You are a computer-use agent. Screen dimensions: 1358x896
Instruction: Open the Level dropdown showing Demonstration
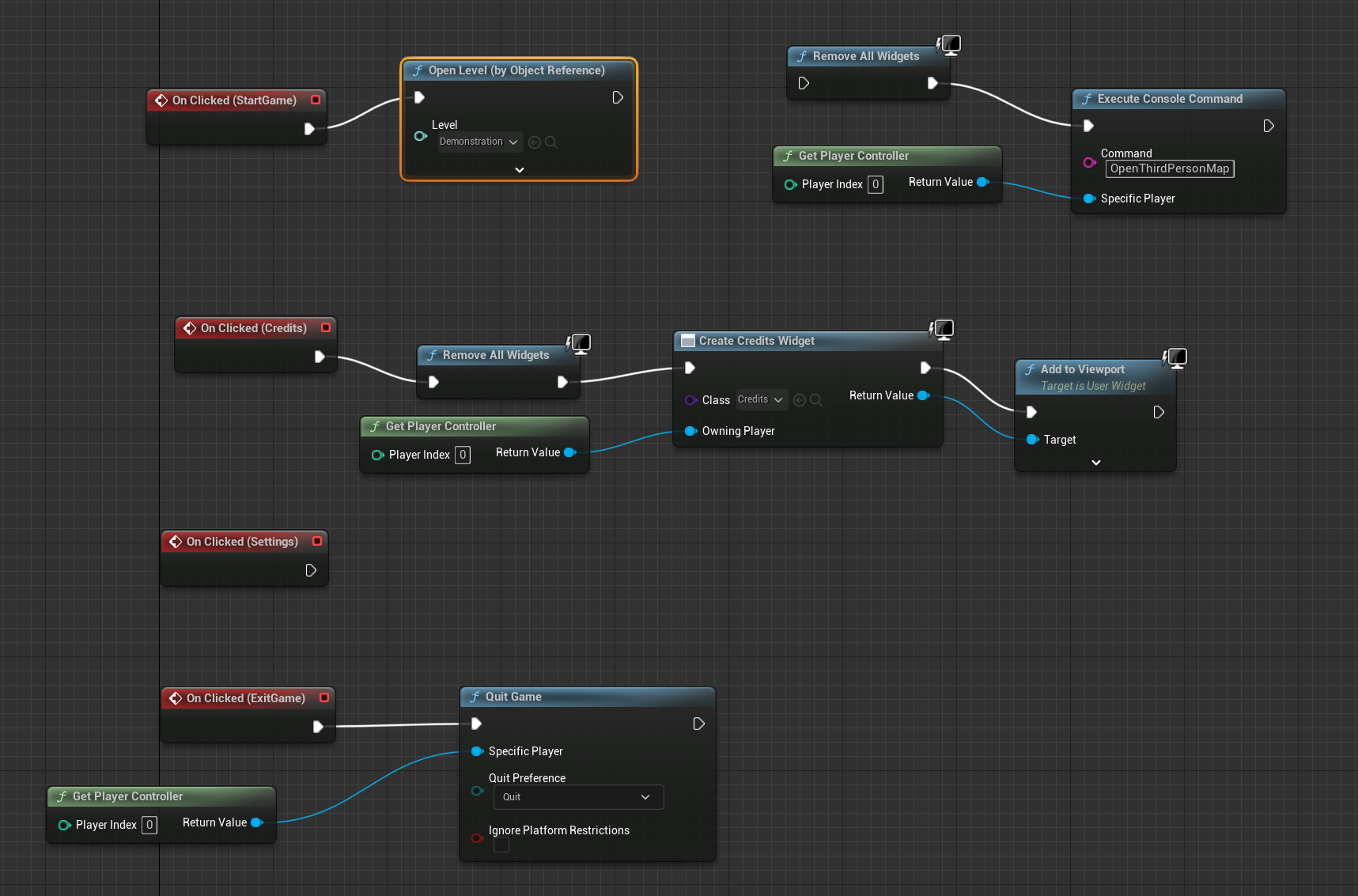(479, 142)
